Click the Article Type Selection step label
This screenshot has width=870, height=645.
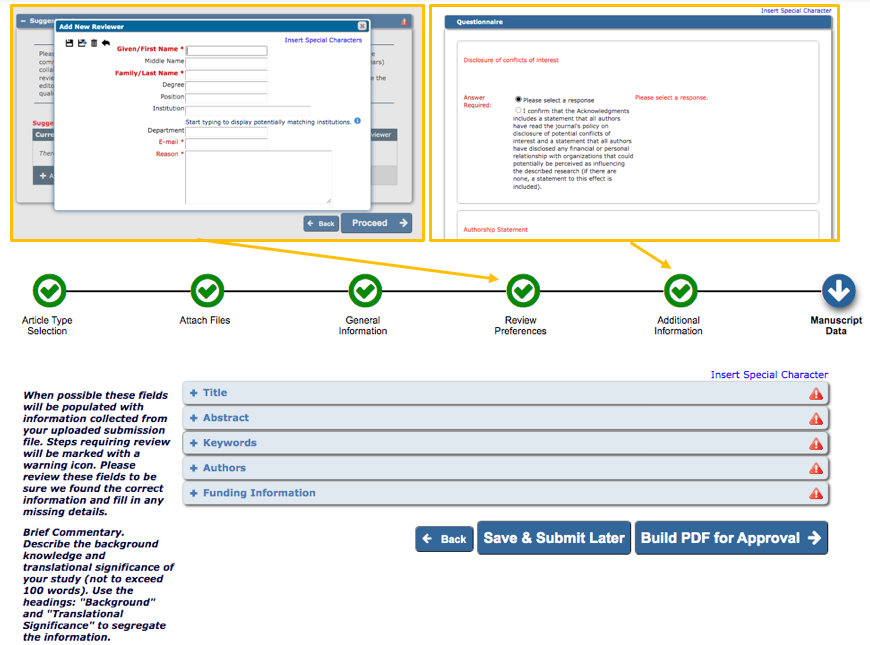click(47, 325)
